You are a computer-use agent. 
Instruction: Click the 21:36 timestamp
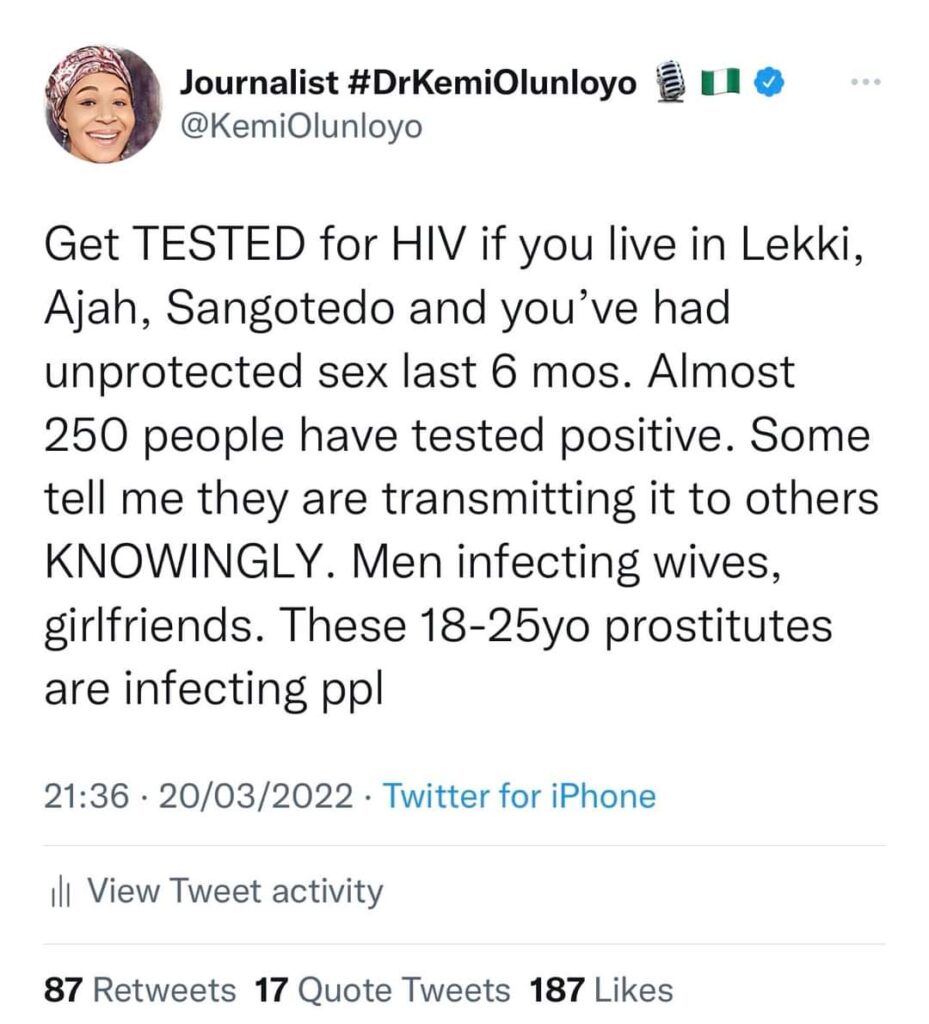86,796
